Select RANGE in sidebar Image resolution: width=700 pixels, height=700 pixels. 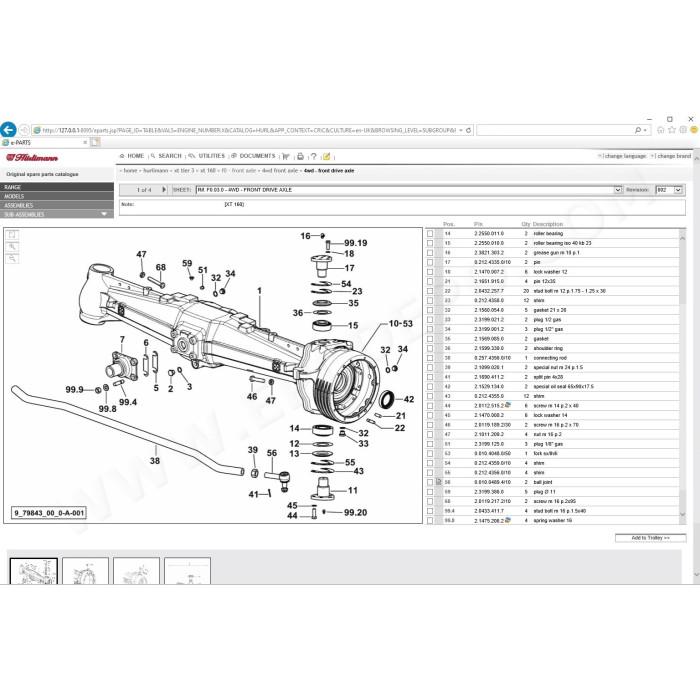click(x=57, y=187)
